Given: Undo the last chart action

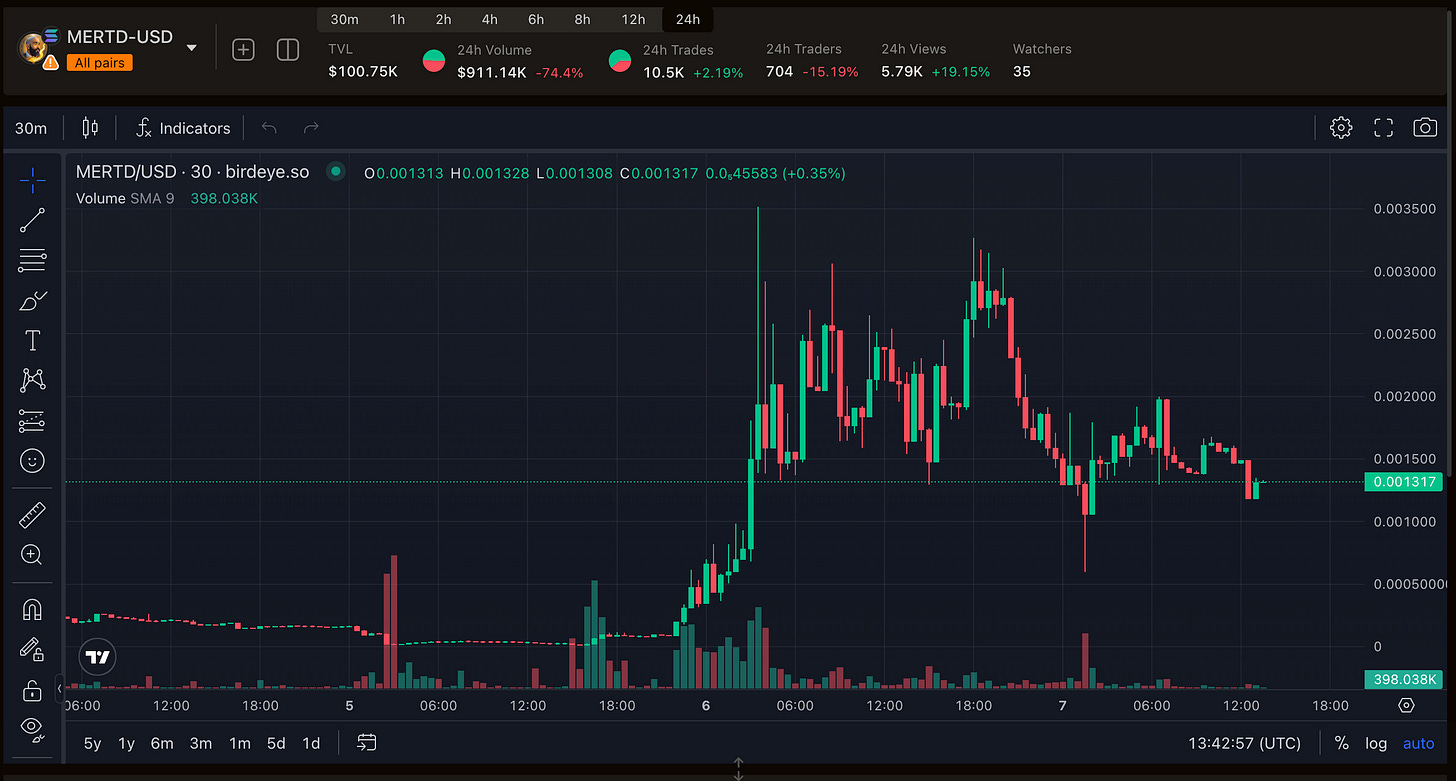Looking at the screenshot, I should [268, 127].
